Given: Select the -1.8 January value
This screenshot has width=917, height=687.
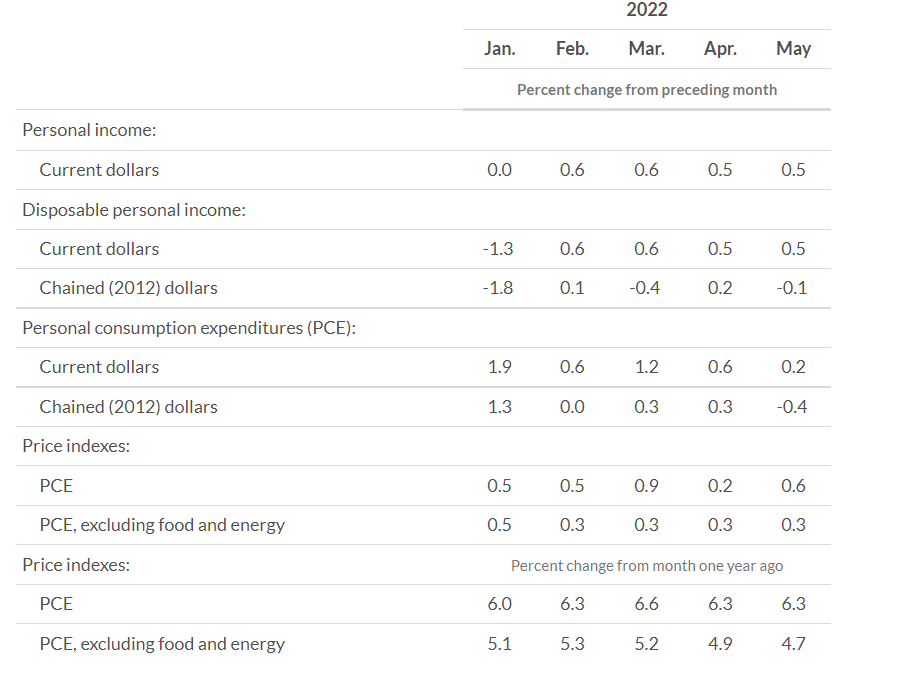Looking at the screenshot, I should (498, 288).
